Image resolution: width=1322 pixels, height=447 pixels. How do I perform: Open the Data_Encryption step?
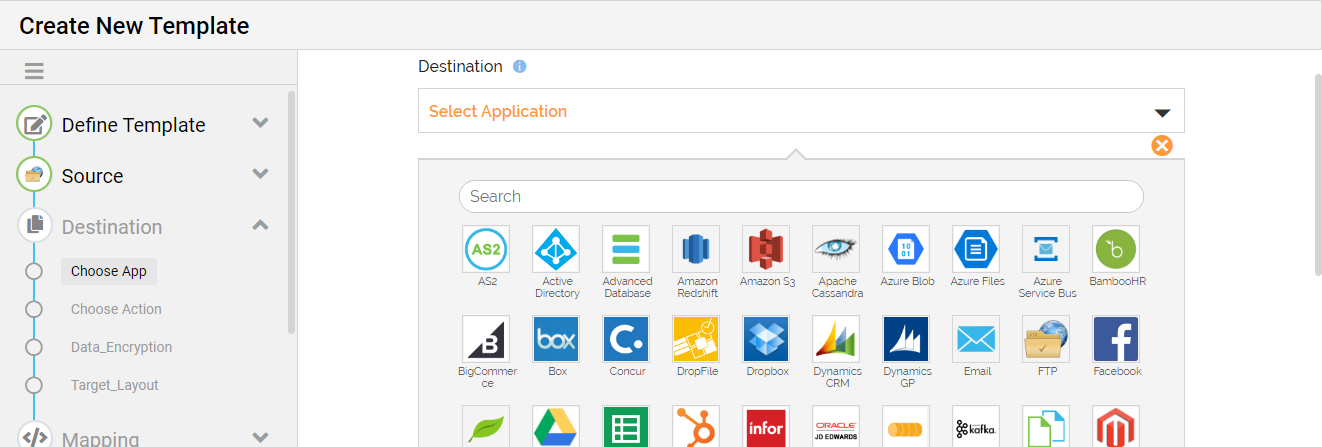pos(121,347)
